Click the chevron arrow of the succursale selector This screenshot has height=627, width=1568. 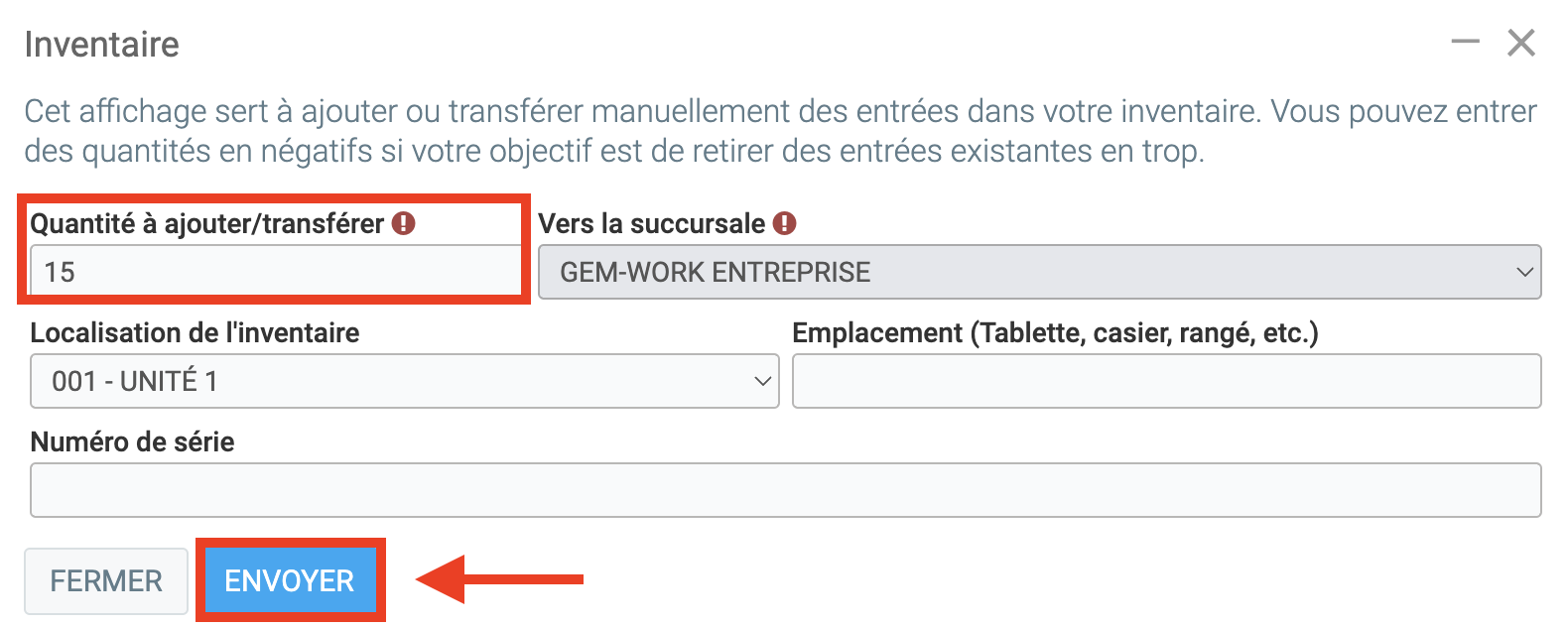pyautogui.click(x=1524, y=272)
